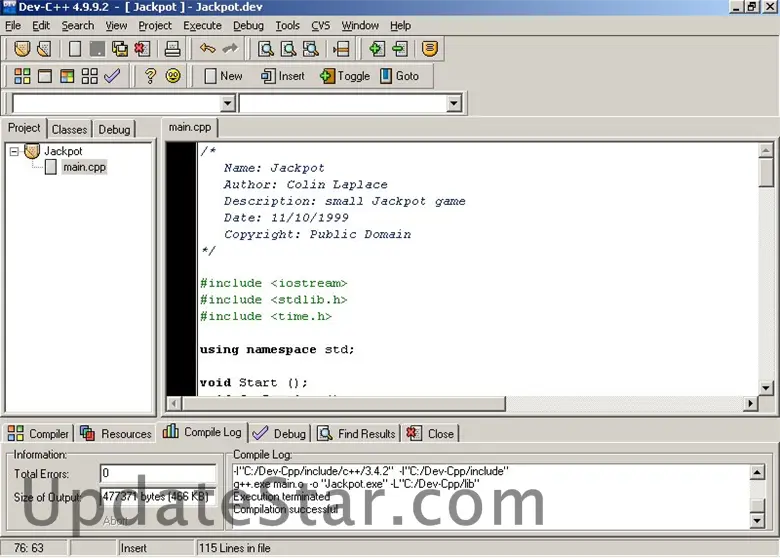The width and height of the screenshot is (780, 558).
Task: Collapse the Jackpot project tree node
Action: 14,151
